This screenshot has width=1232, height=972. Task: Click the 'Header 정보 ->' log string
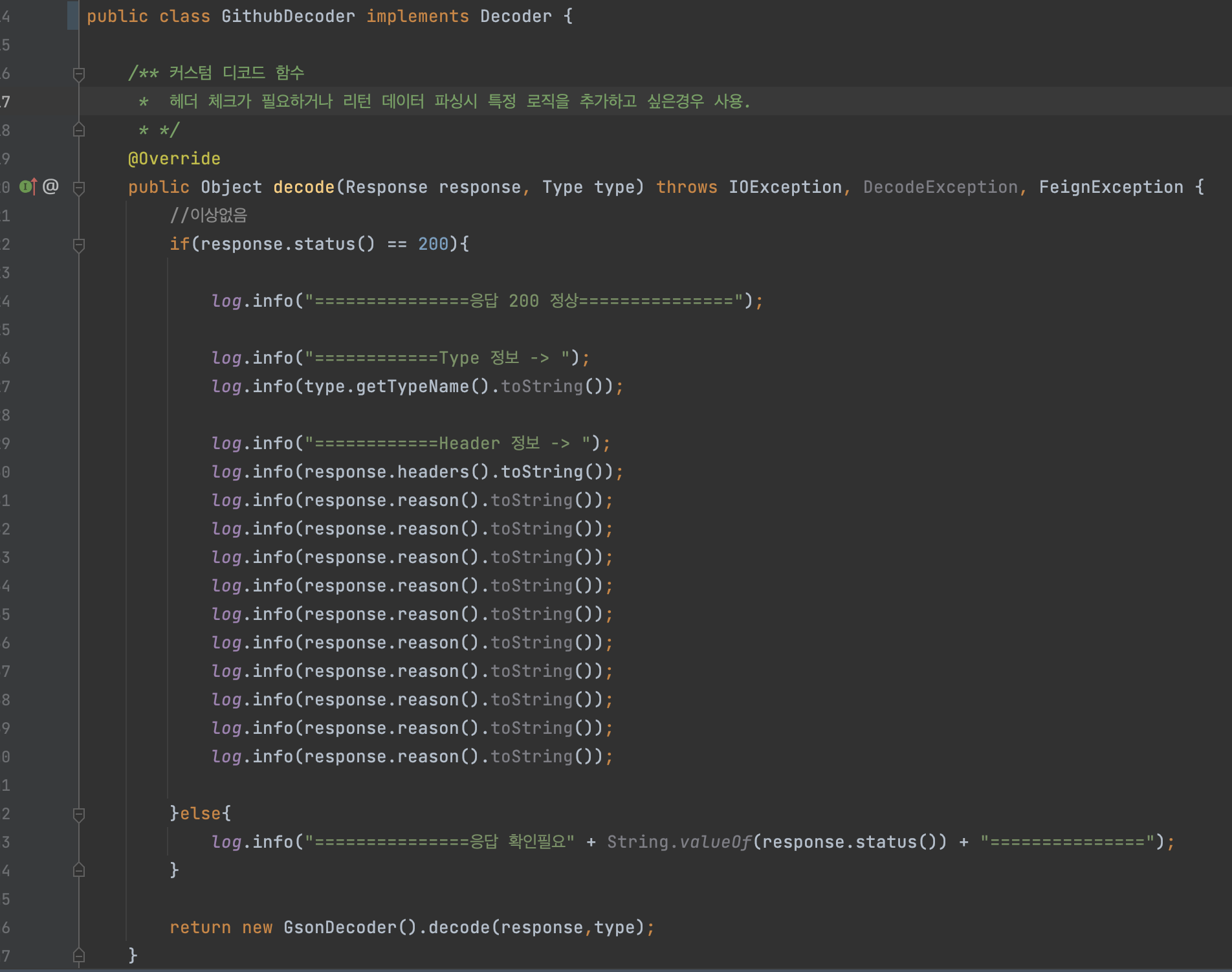pos(448,443)
